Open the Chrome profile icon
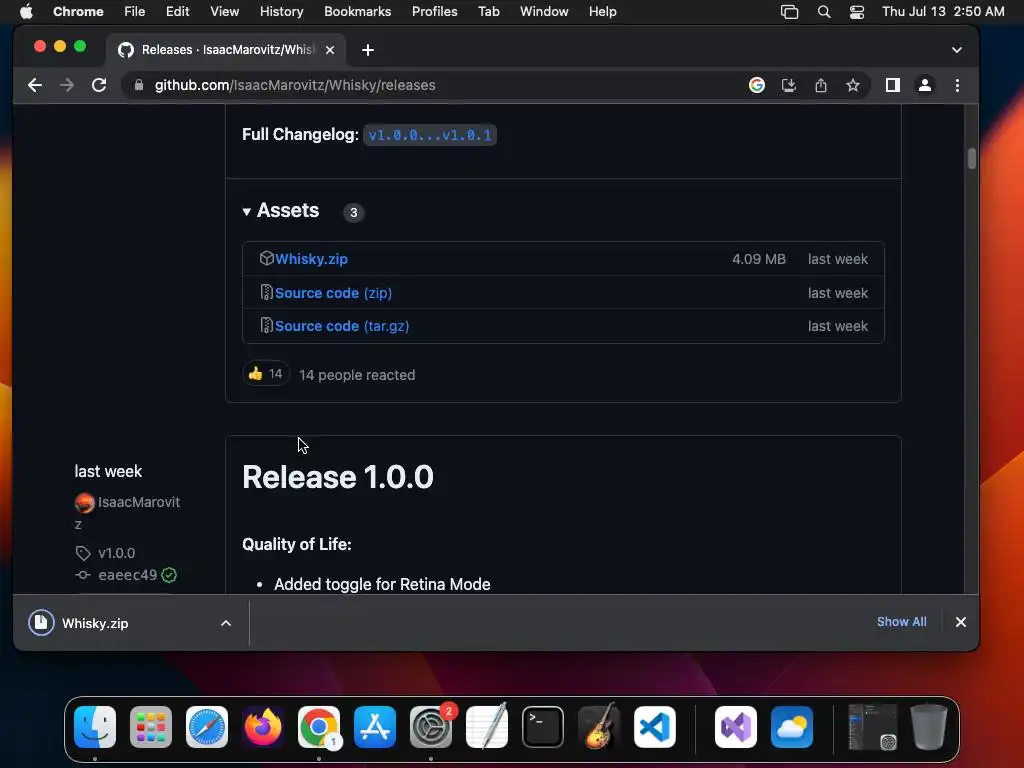The height and width of the screenshot is (768, 1024). tap(925, 85)
